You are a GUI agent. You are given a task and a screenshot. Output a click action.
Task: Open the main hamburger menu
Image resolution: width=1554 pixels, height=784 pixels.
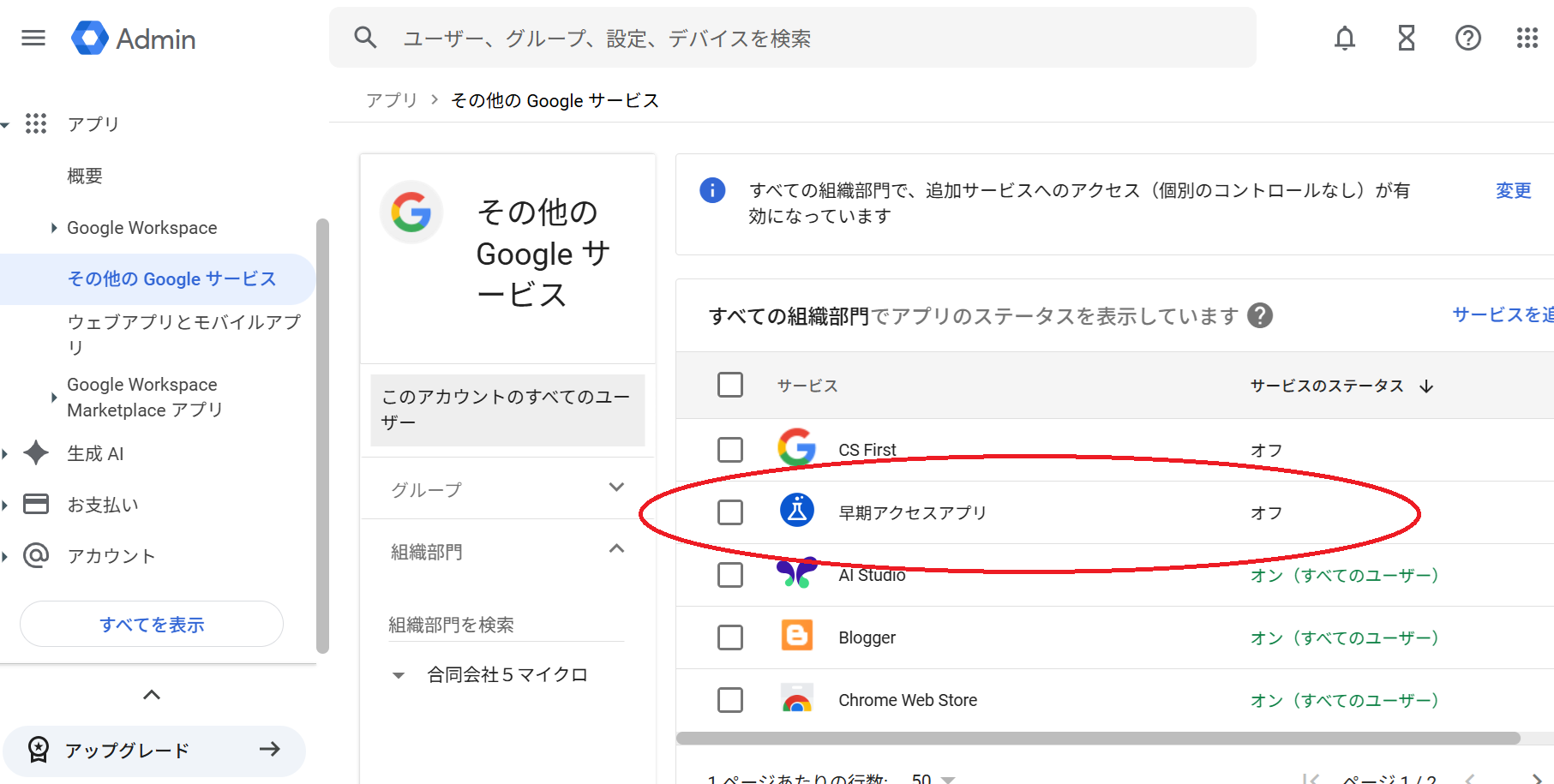33,39
